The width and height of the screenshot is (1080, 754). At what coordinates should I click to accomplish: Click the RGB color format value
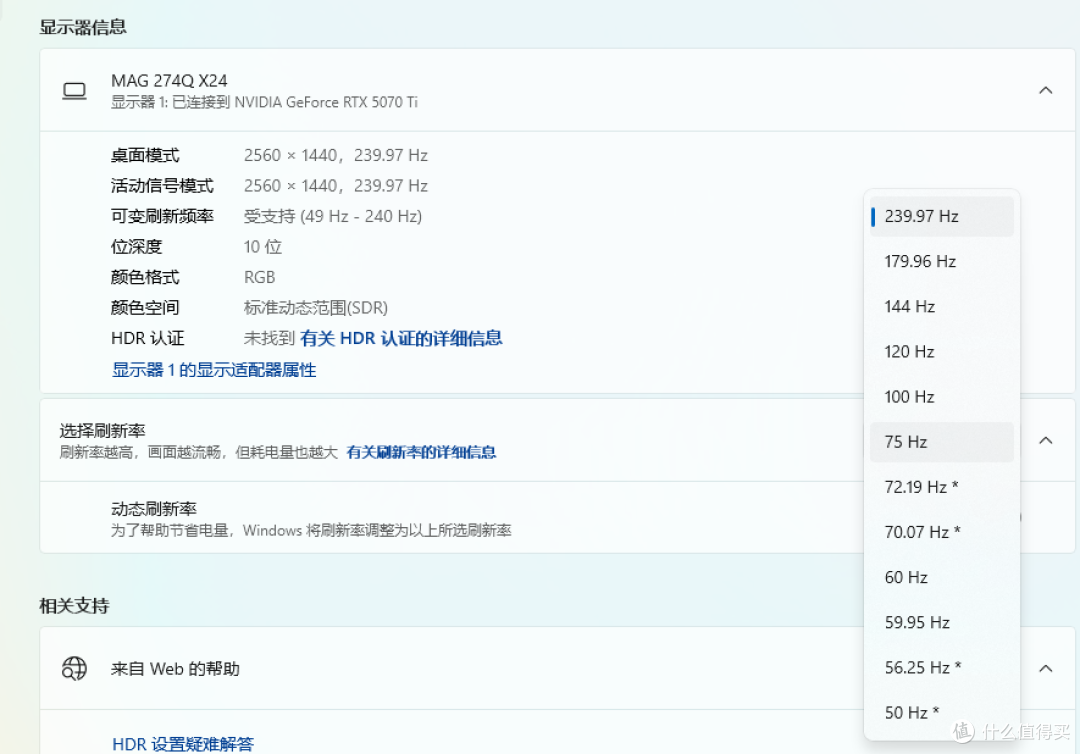tap(259, 277)
